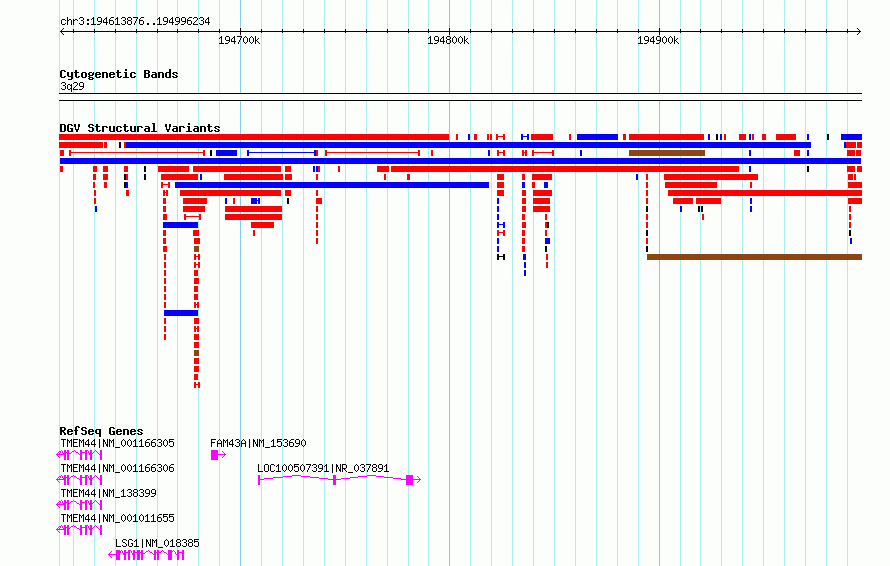Select the blue variant bar ending near 194820k

tap(332, 185)
